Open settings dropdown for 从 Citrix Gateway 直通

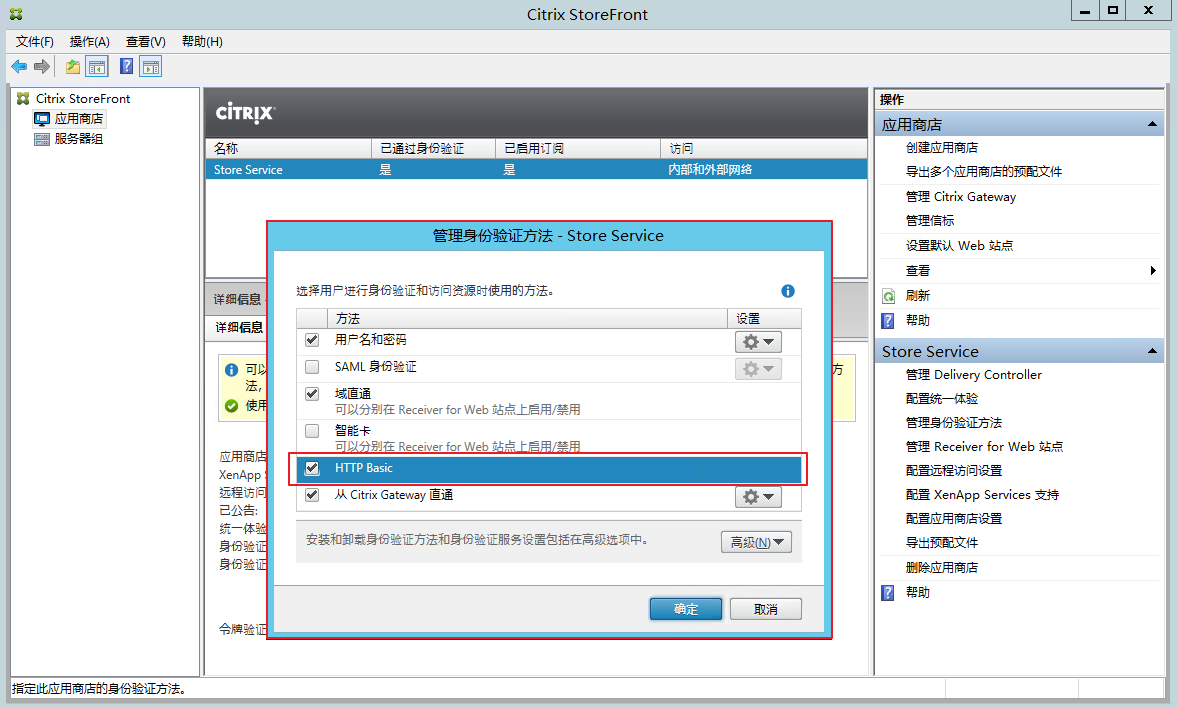[758, 496]
